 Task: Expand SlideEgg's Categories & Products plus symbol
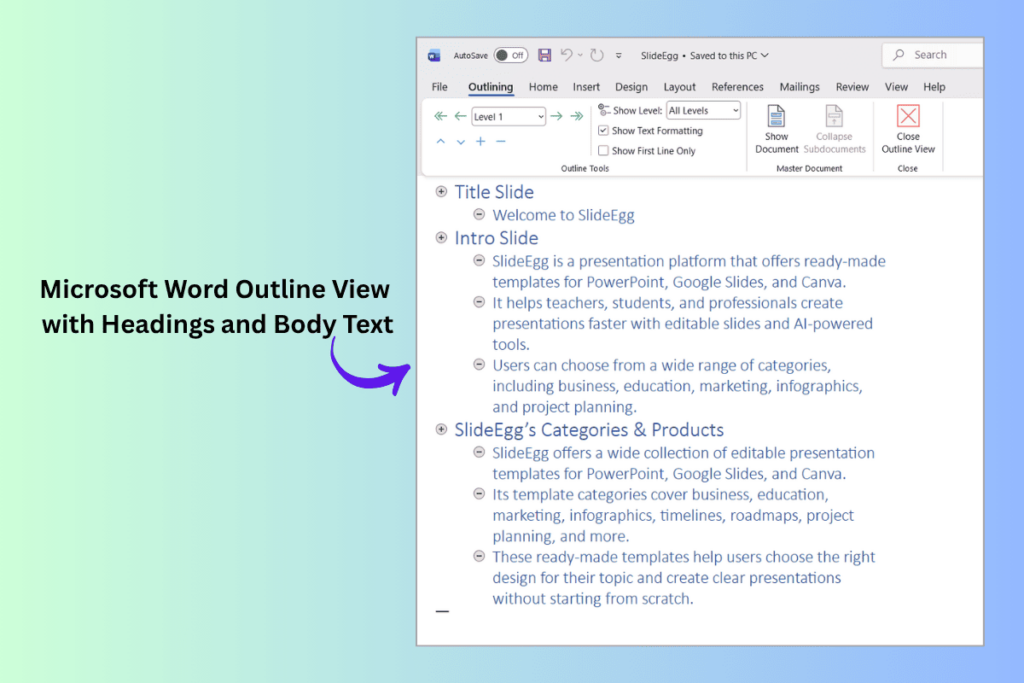click(441, 429)
